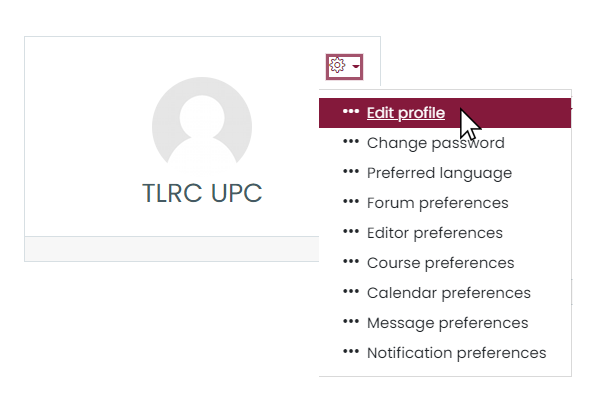
Task: Click the dots icon before Preferred language
Action: (x=351, y=171)
